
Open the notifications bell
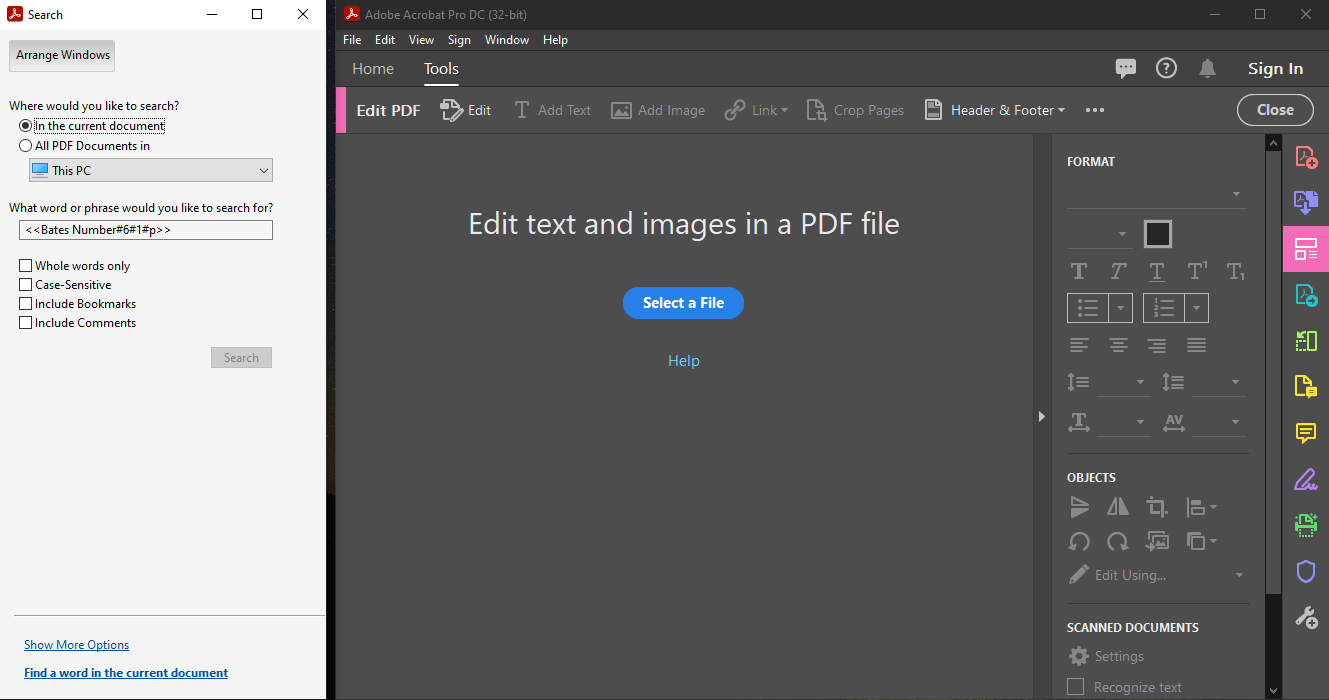1208,68
